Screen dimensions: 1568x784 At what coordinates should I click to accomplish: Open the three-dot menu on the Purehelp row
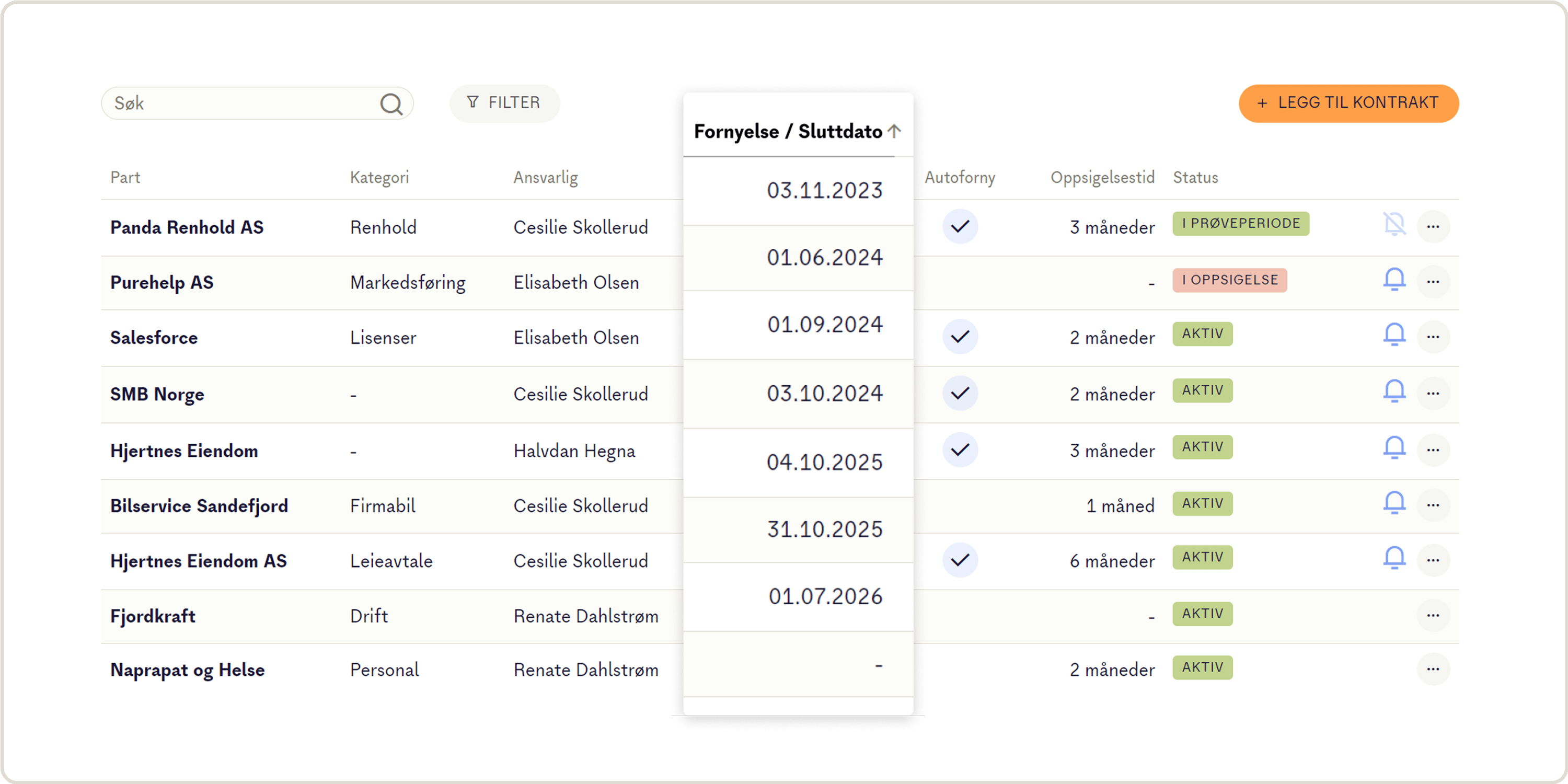pyautogui.click(x=1434, y=281)
